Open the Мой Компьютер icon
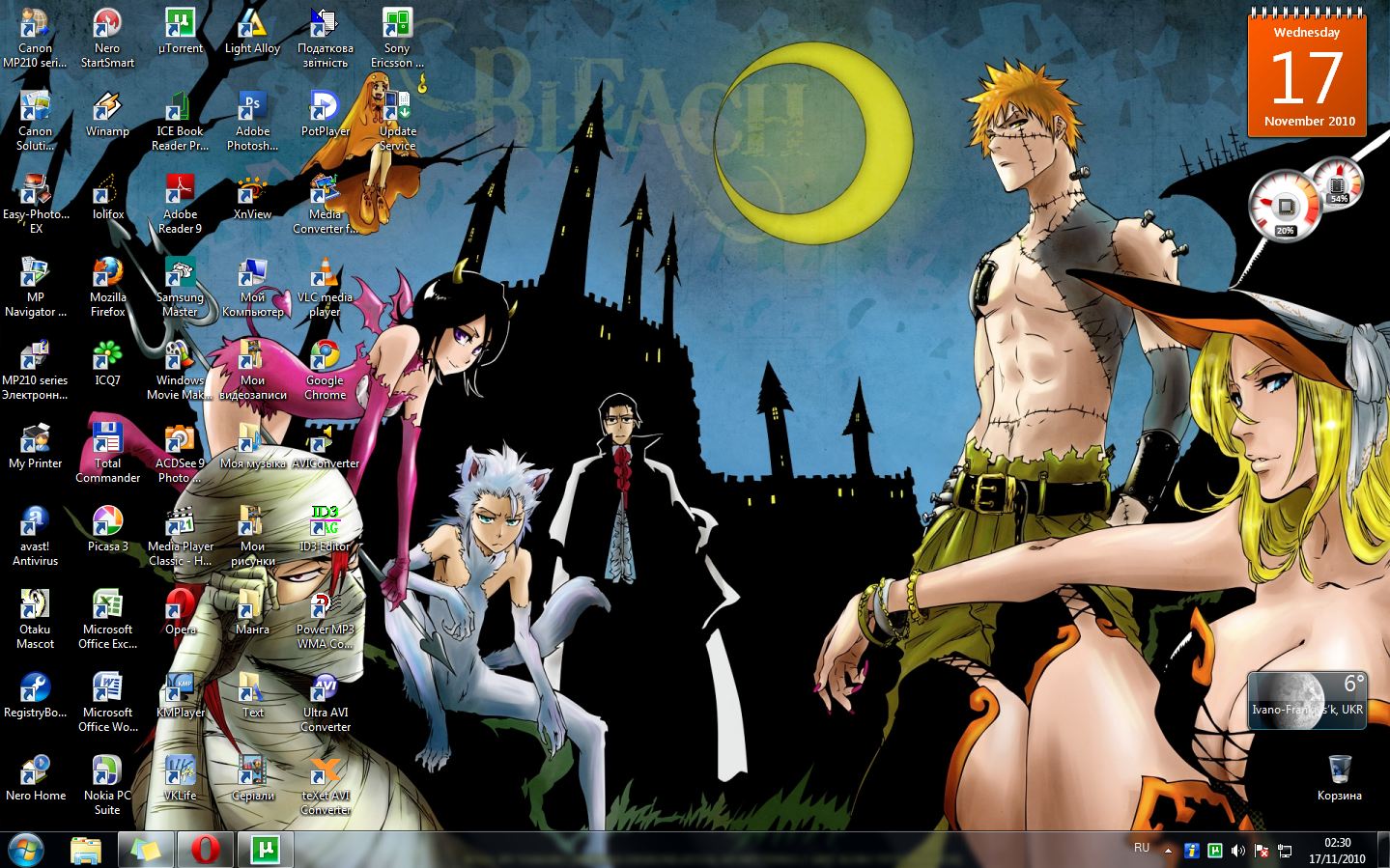This screenshot has width=1390, height=868. click(x=252, y=288)
